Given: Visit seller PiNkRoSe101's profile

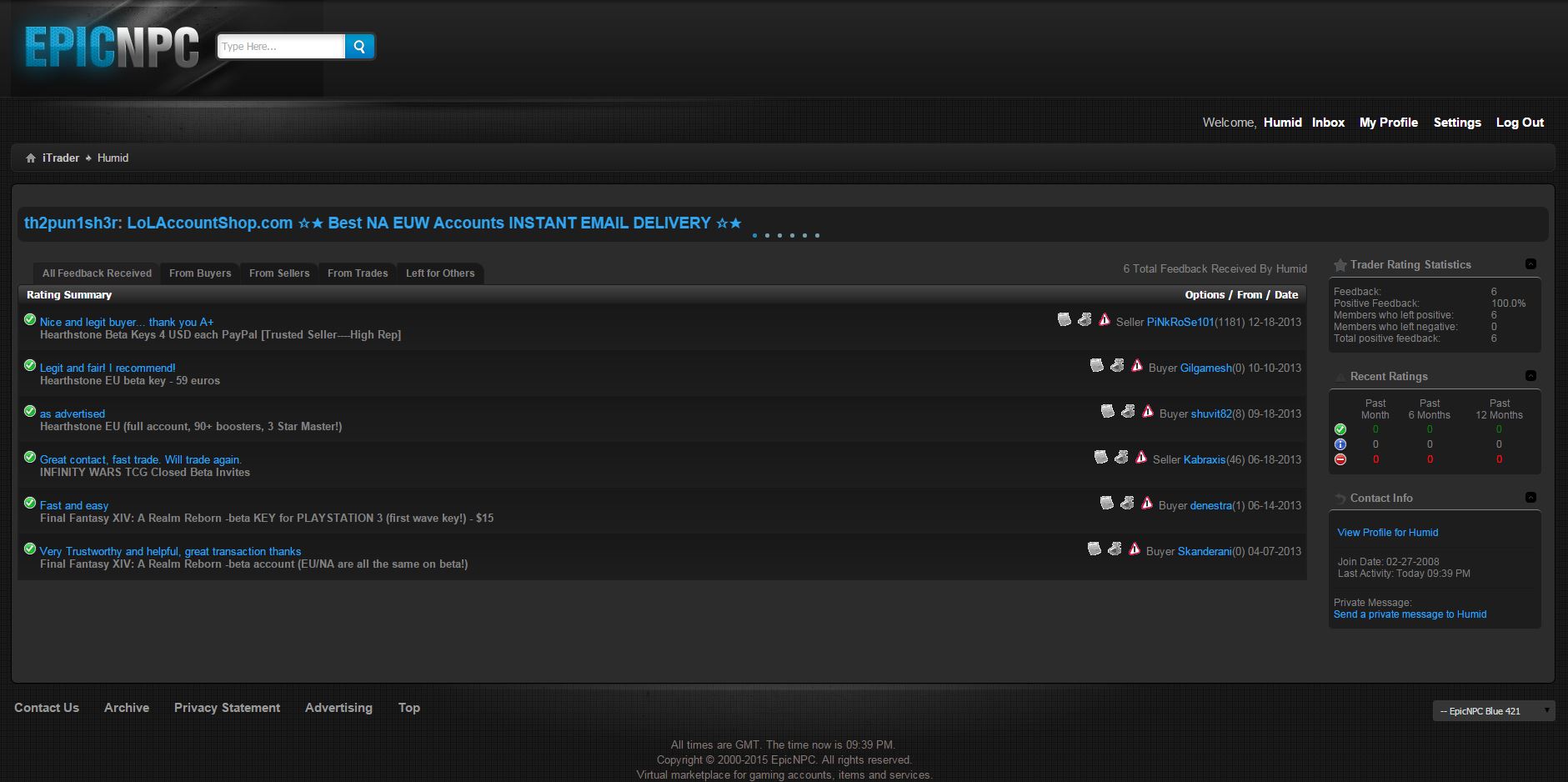Looking at the screenshot, I should (1180, 322).
